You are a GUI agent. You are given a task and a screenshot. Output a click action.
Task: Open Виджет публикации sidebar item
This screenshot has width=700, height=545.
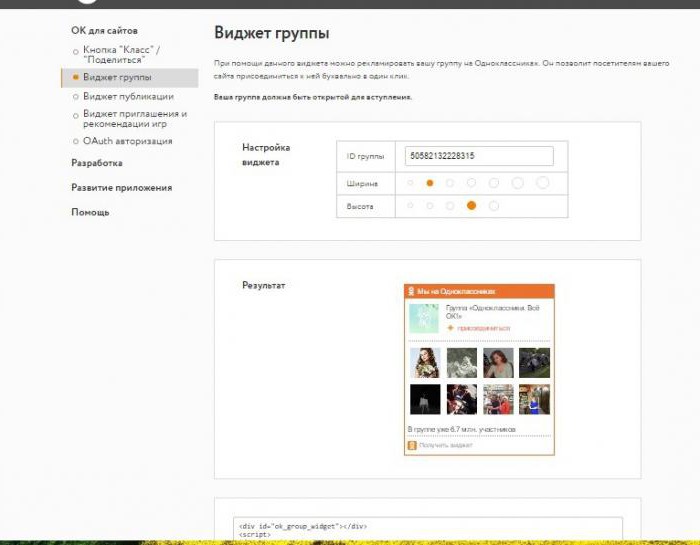click(128, 96)
